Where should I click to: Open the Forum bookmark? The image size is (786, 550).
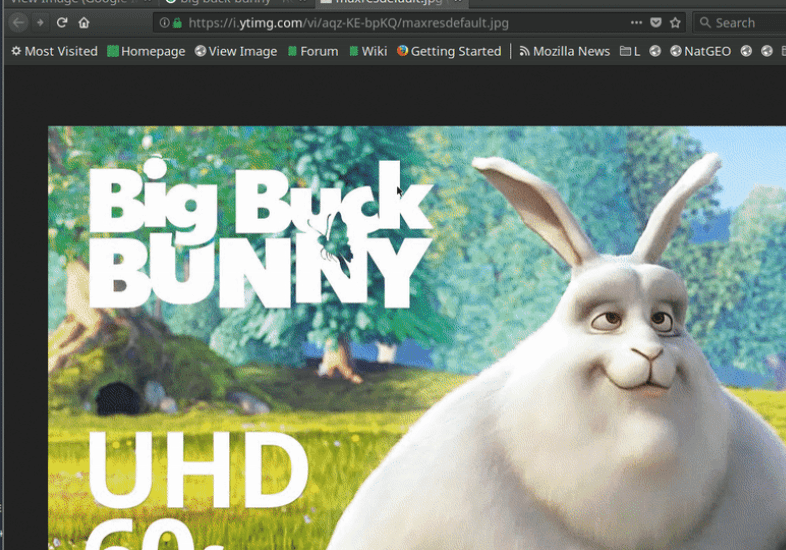(313, 51)
